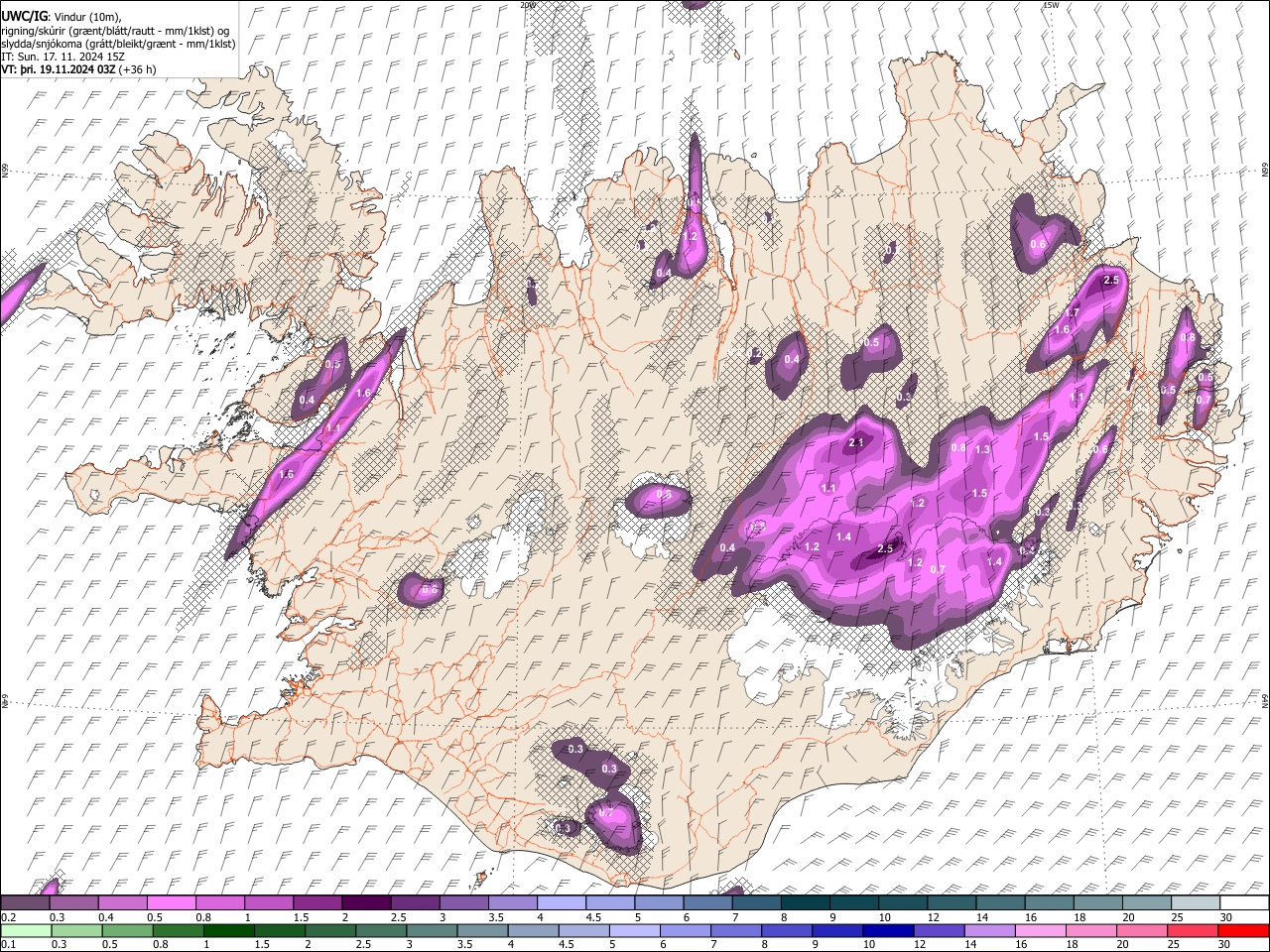Pick the bright red 30 swatch in the rain legend
Screen dimensions: 1270x952
(x=1243, y=930)
